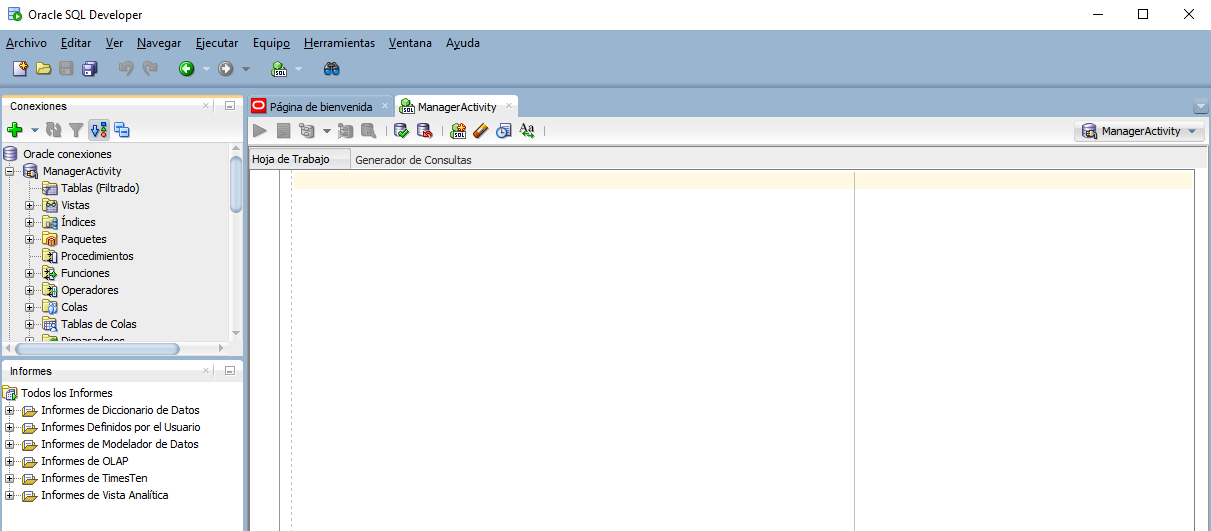Open the Equipo menu
Viewport: 1211px width, 531px height.
[x=271, y=43]
